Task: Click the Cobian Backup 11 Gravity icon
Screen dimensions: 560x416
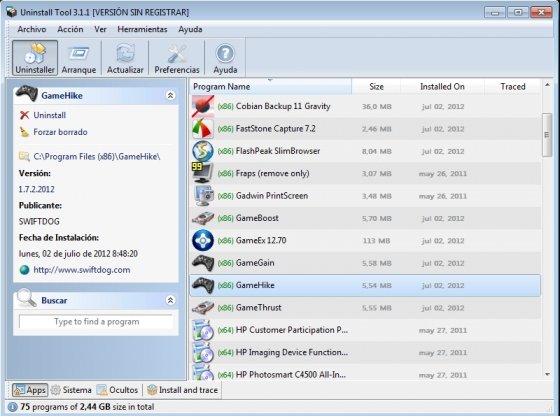Action: tap(203, 106)
